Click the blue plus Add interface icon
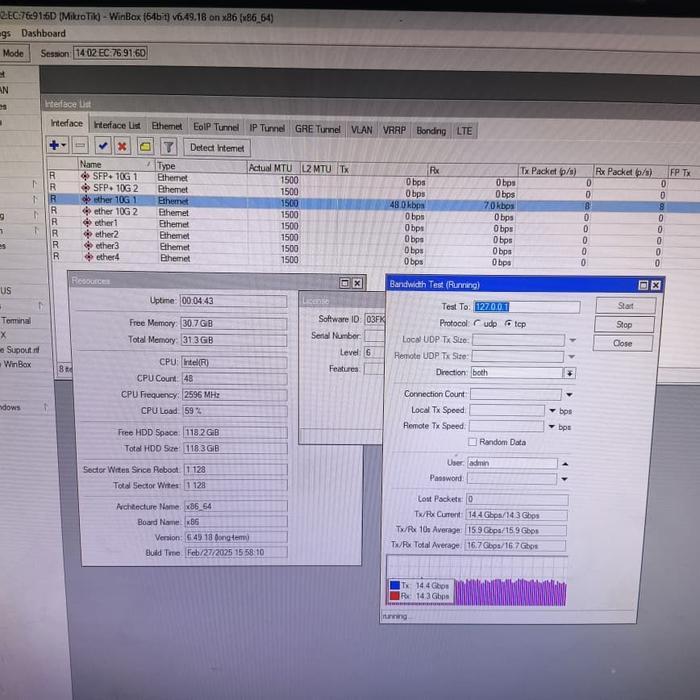This screenshot has width=700, height=700. coord(56,146)
